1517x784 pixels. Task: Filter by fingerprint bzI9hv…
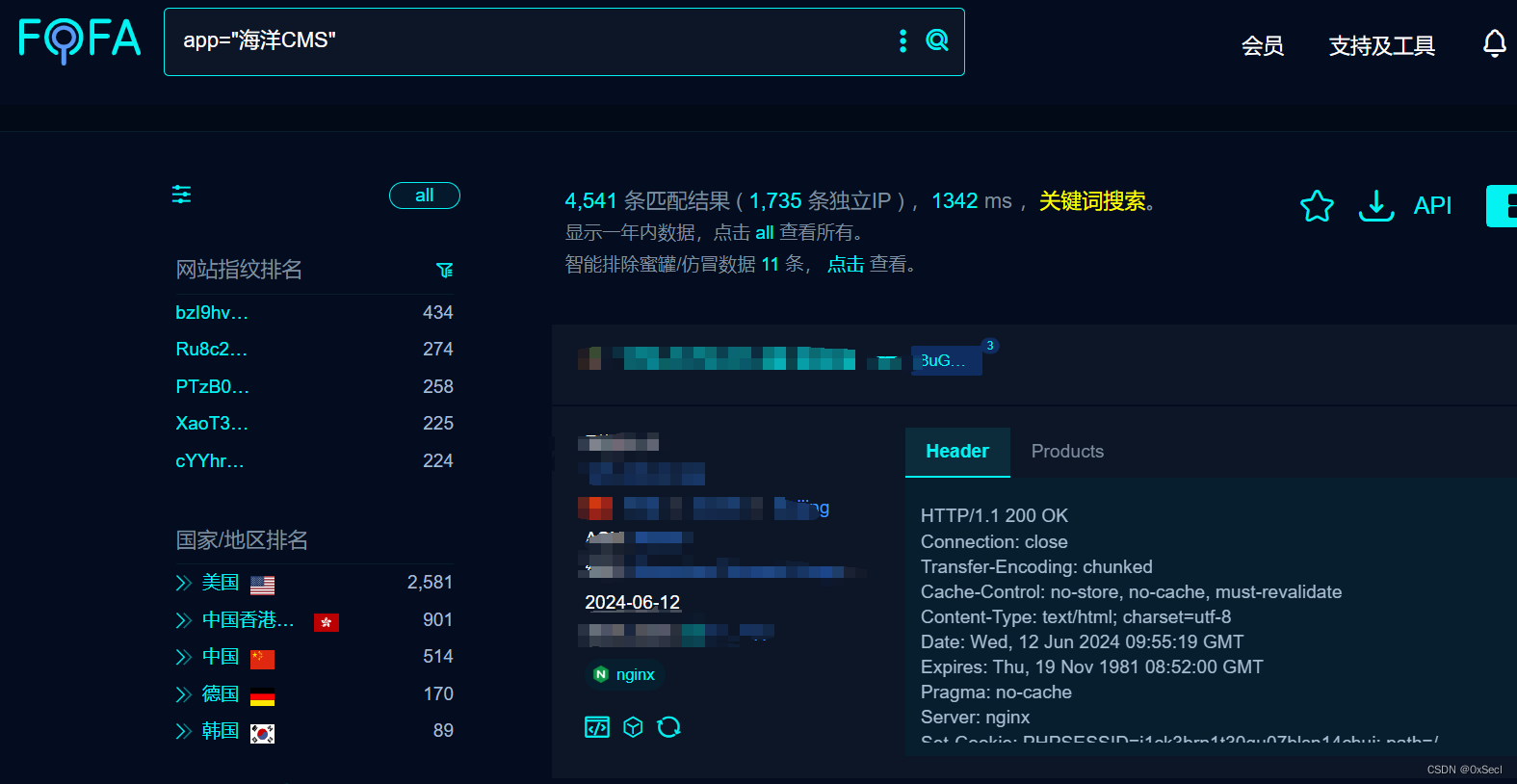[x=212, y=313]
